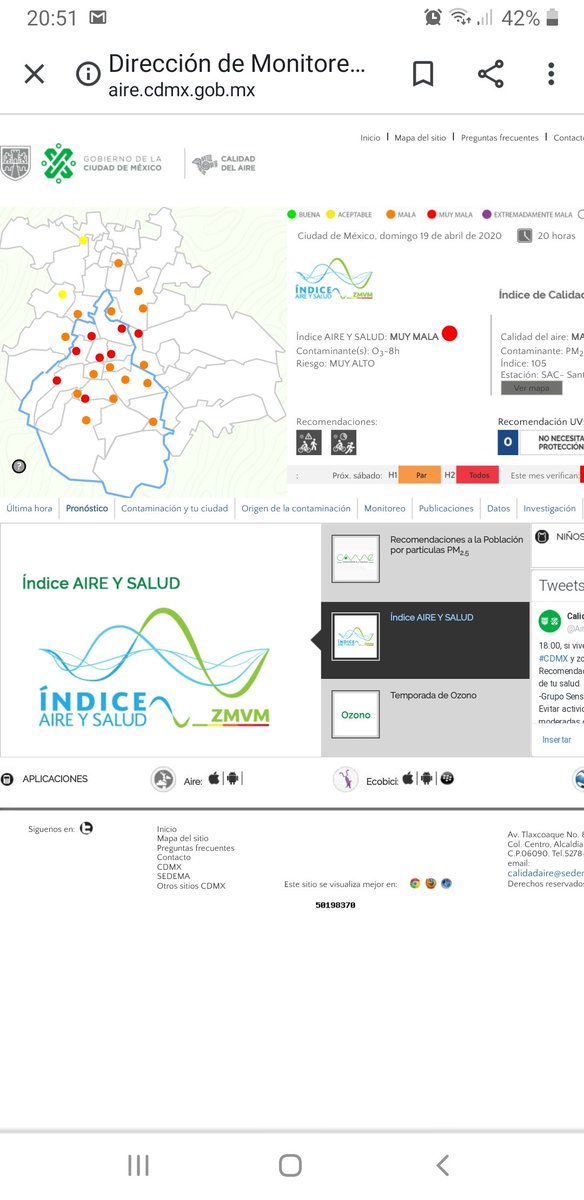584x1200 pixels.
Task: Select the Ozono slide thumbnail
Action: (355, 714)
